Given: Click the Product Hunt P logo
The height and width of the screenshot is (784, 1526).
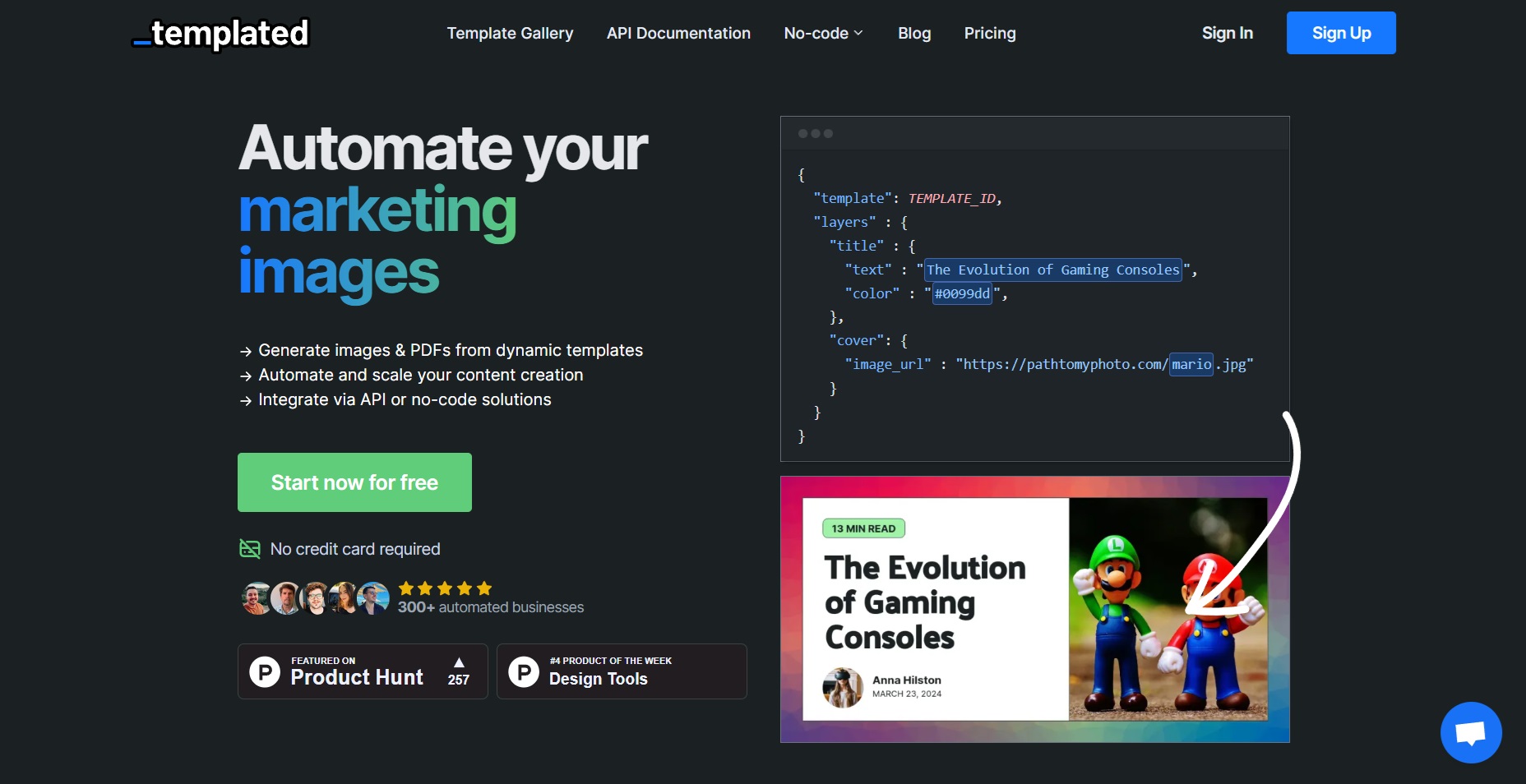Looking at the screenshot, I should tap(265, 671).
